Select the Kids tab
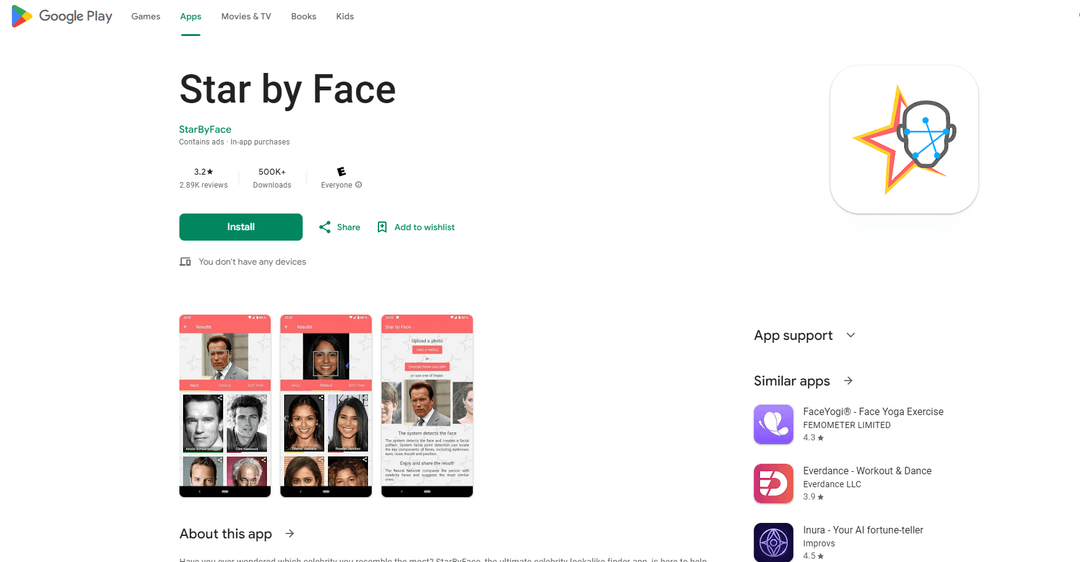1080x562 pixels. 345,17
